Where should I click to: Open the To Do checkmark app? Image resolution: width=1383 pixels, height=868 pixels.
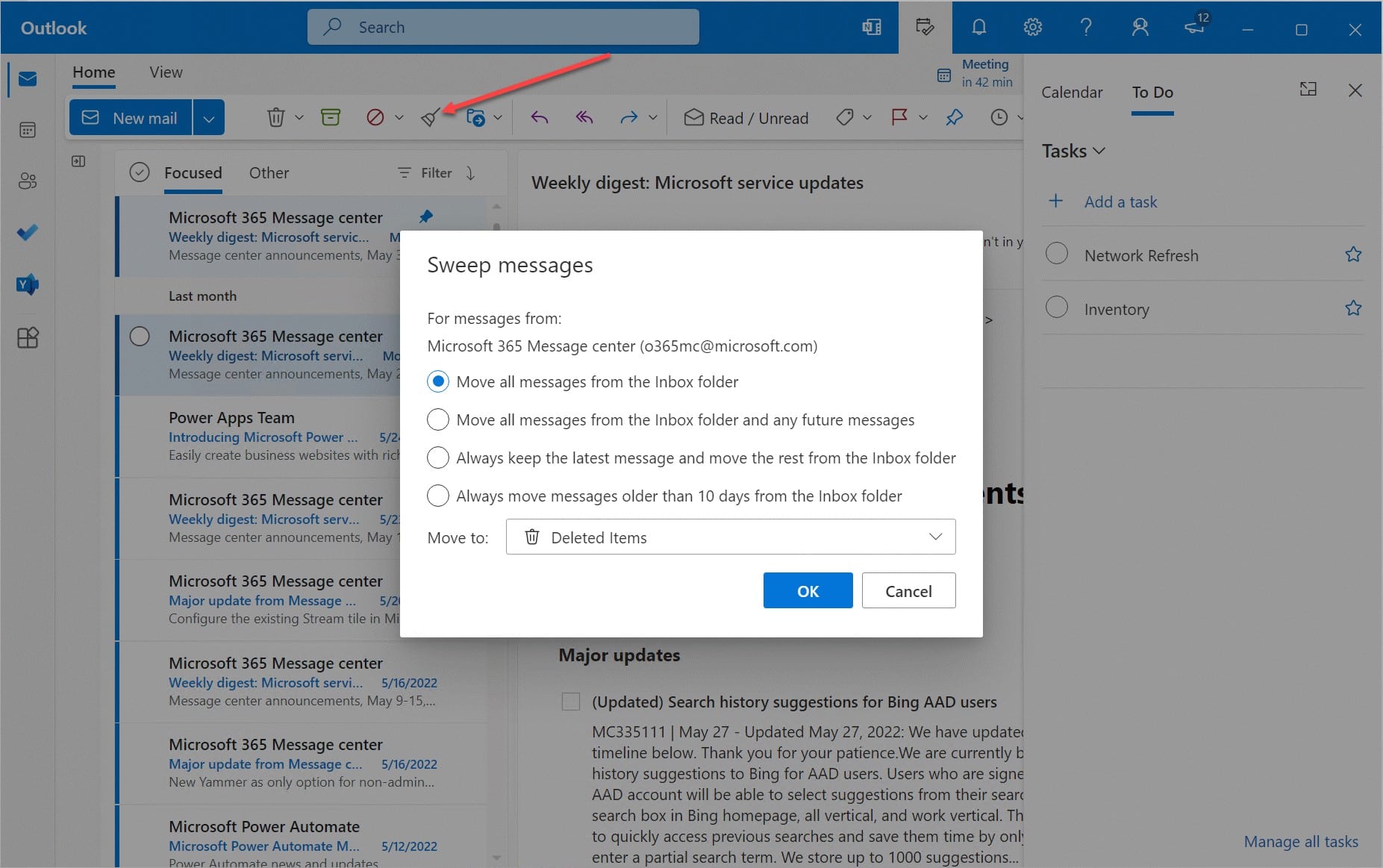28,233
